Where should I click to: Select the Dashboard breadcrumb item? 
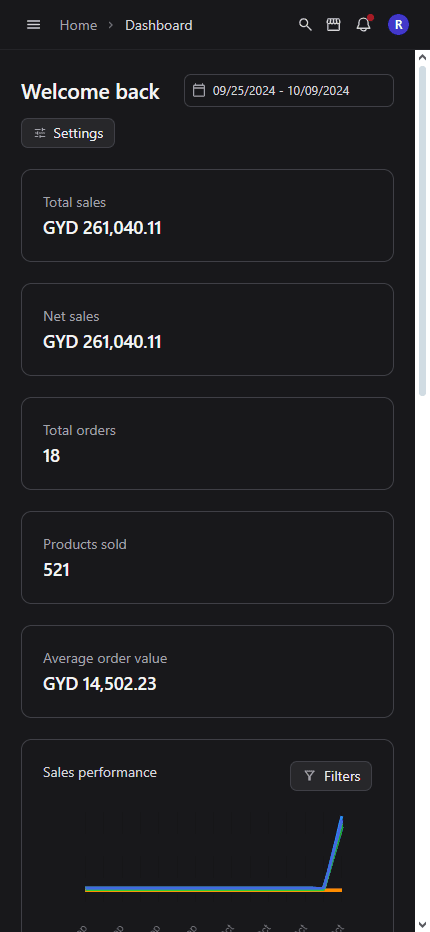pos(159,25)
